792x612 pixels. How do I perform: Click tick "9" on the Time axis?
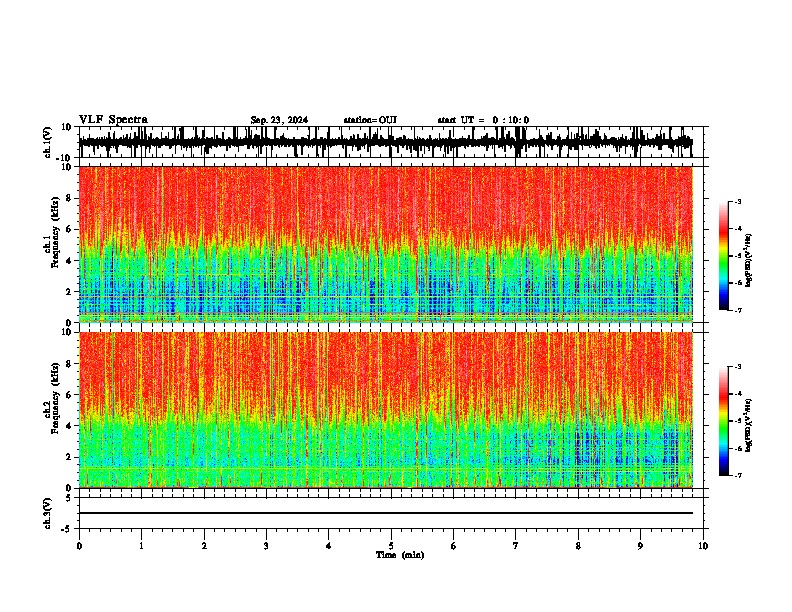pyautogui.click(x=640, y=546)
